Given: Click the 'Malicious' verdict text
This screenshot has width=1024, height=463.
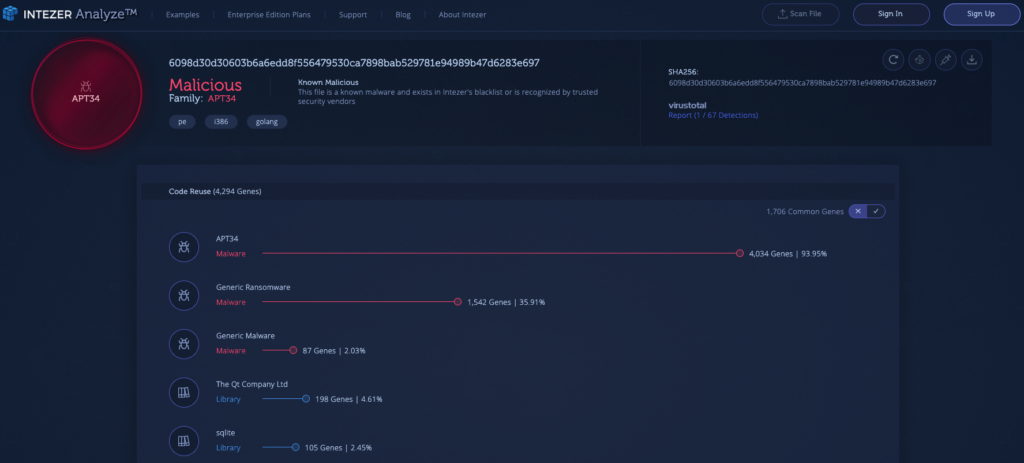Looking at the screenshot, I should click(205, 84).
